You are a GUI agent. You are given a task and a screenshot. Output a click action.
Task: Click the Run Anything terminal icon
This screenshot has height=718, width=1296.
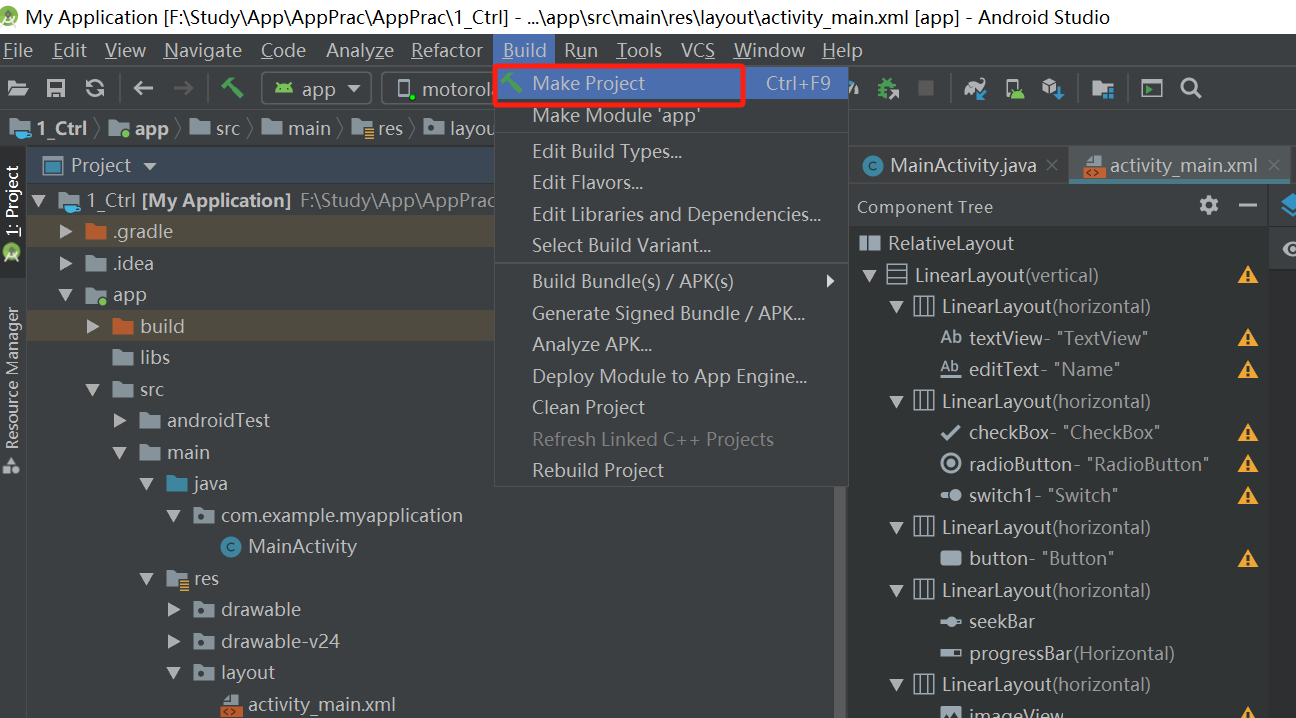click(1152, 88)
